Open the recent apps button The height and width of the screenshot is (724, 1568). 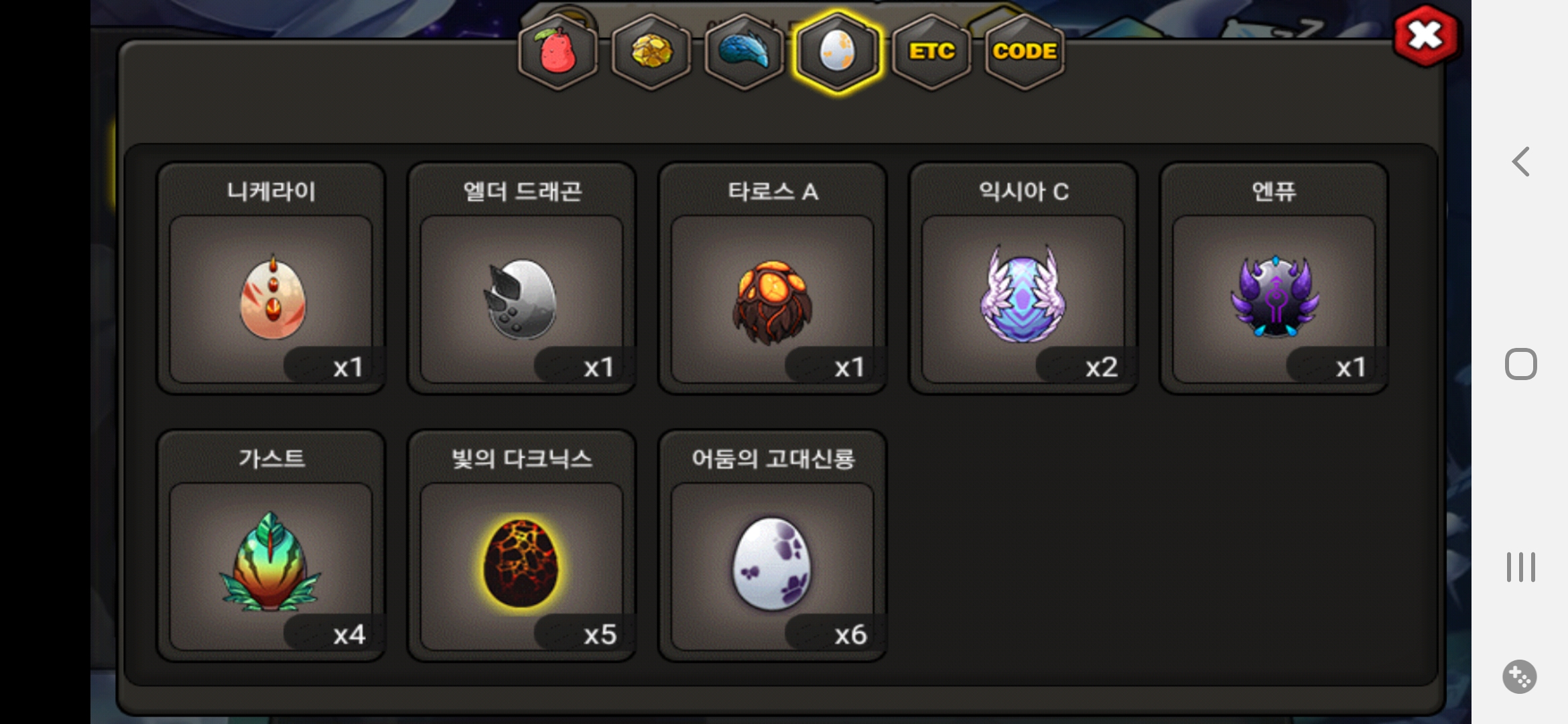coord(1521,567)
